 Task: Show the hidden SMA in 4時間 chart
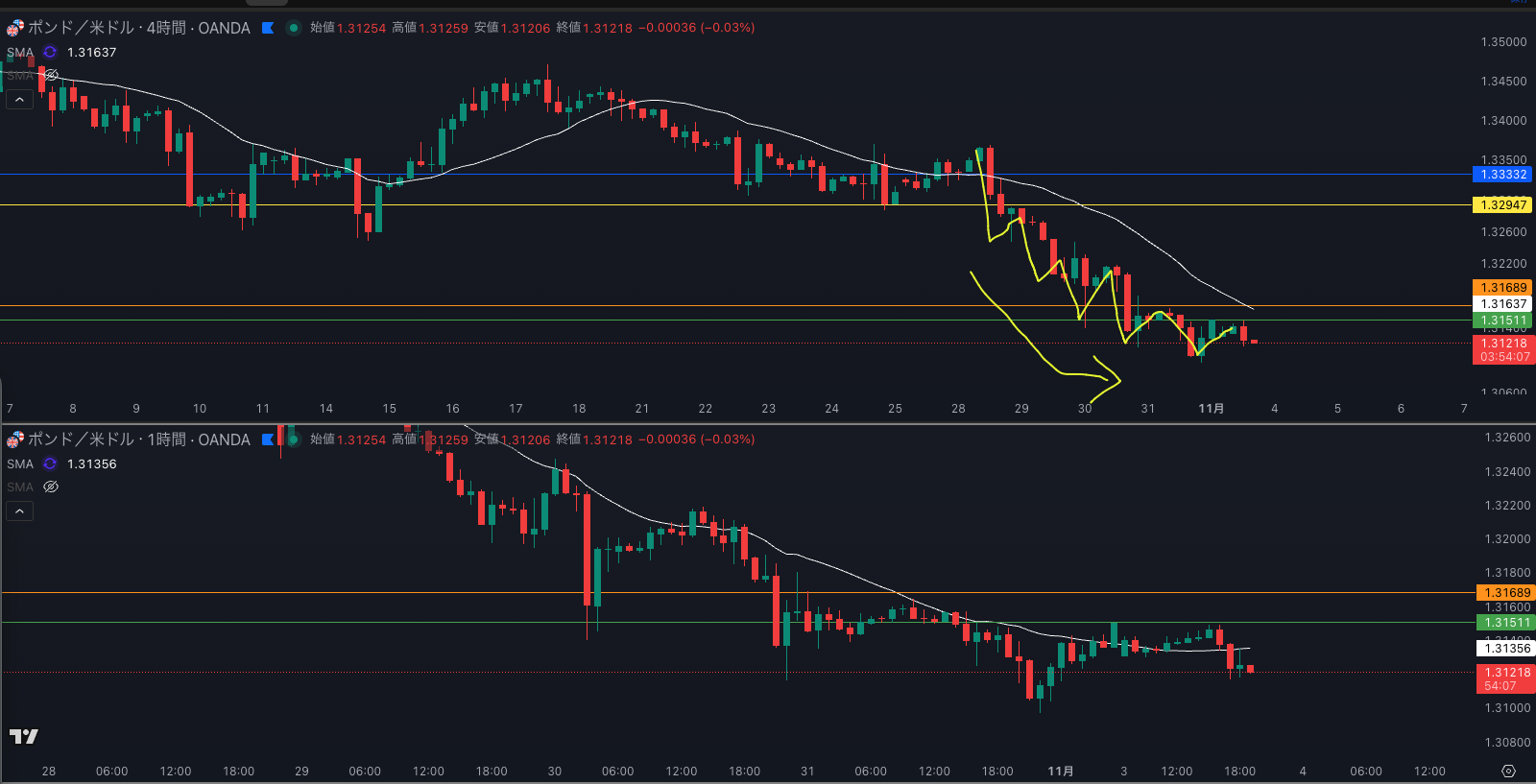click(x=51, y=75)
